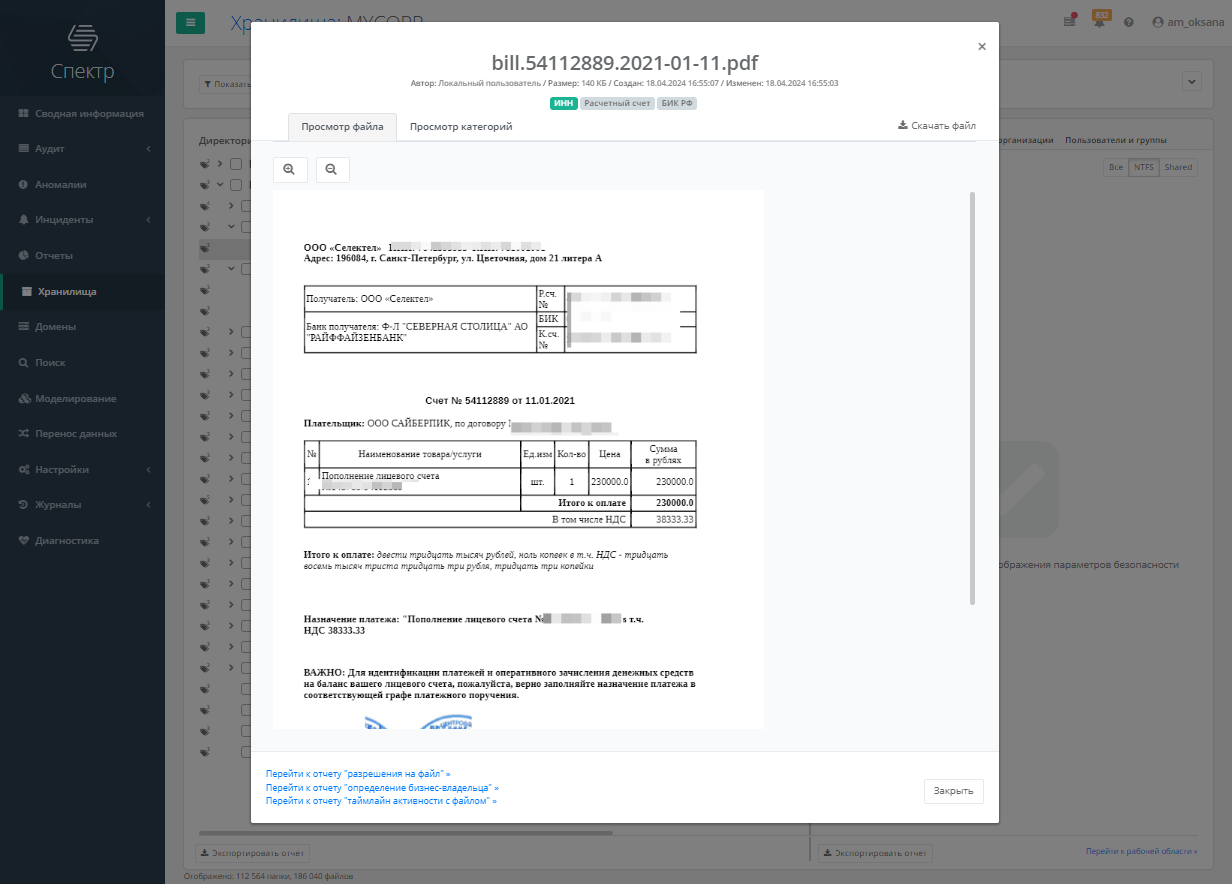Viewport: 1232px width, 884px height.
Task: Click the invoice PDF page preview
Action: (x=518, y=459)
